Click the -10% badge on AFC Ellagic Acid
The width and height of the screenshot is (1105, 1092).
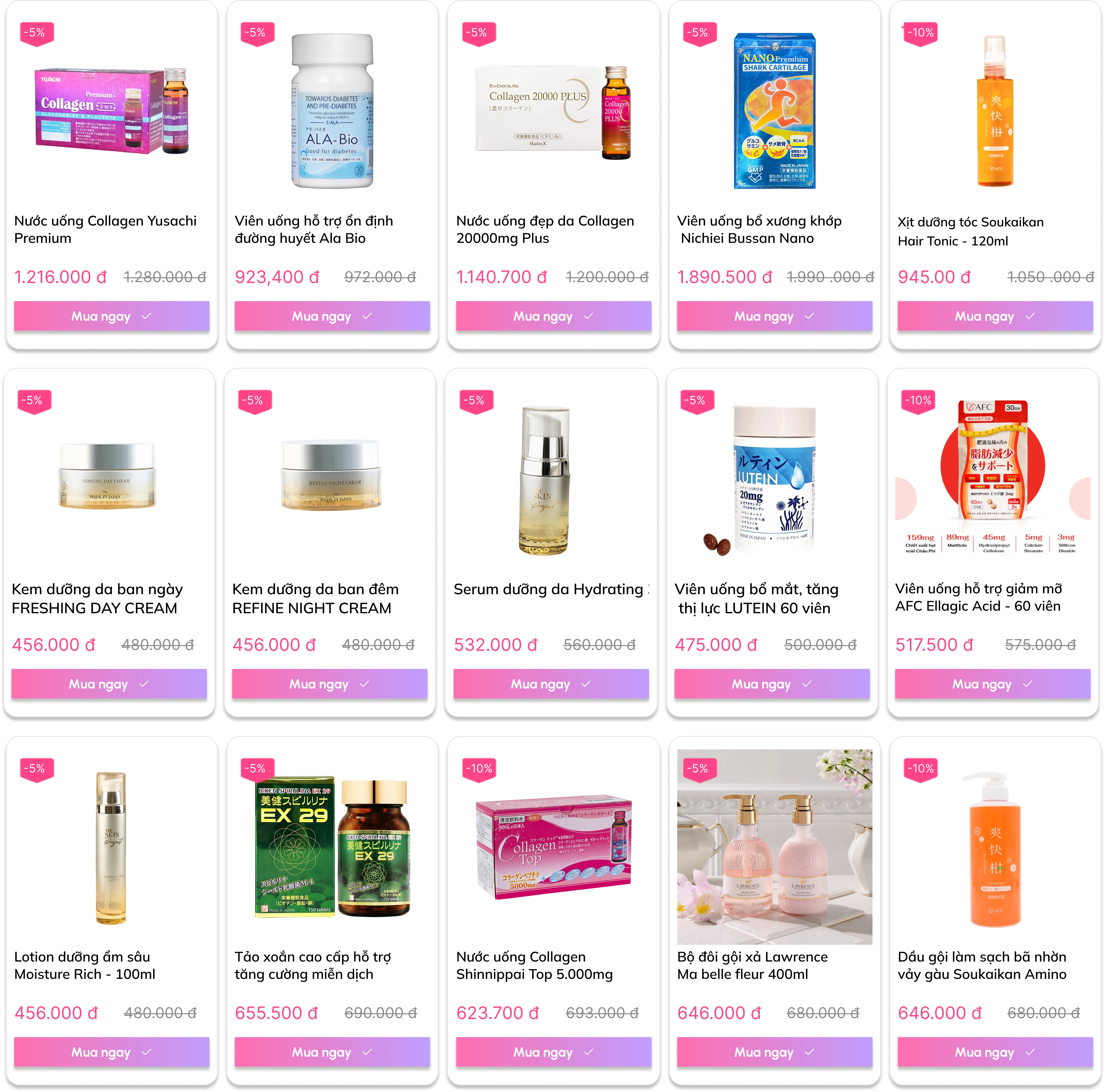(x=917, y=401)
